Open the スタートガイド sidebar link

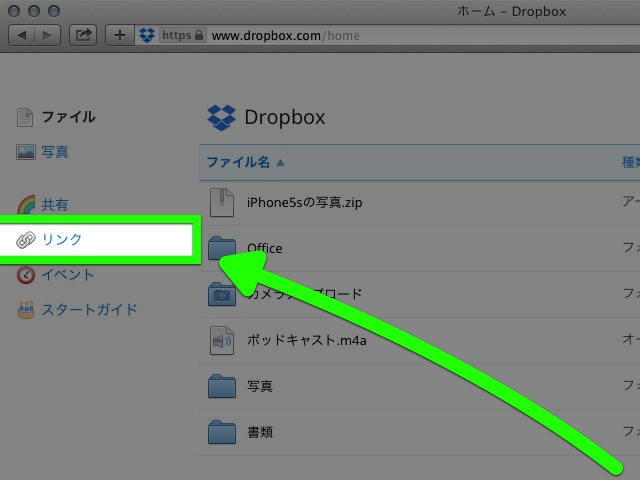click(89, 309)
